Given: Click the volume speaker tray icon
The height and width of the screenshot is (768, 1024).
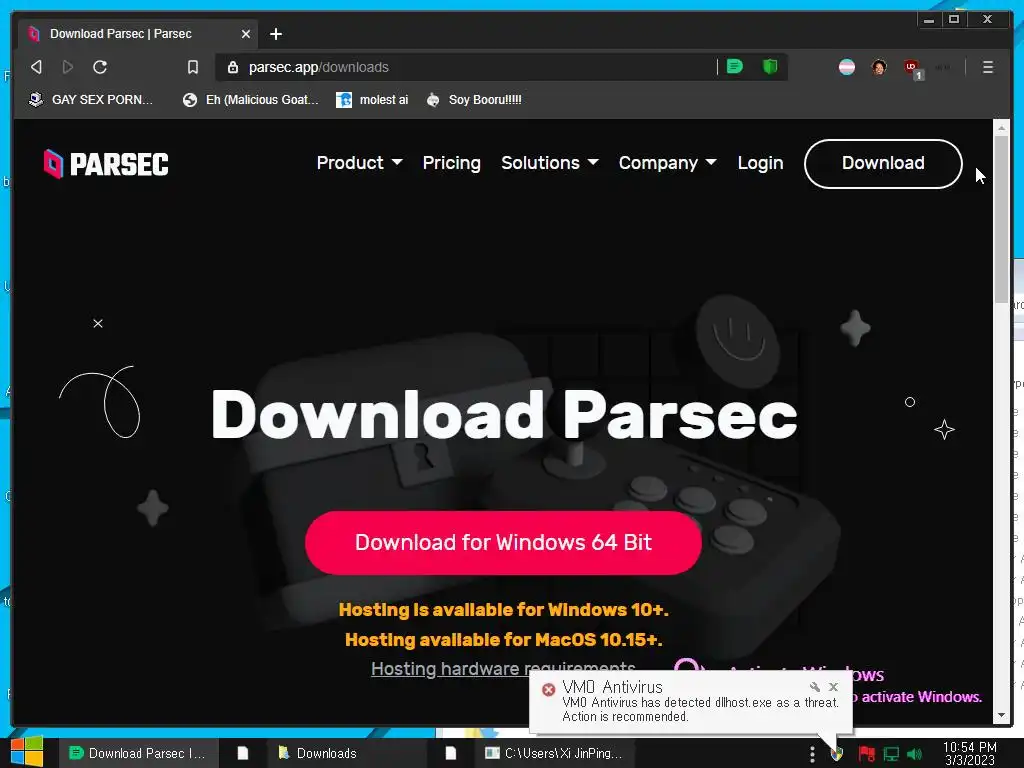Looking at the screenshot, I should [x=914, y=754].
